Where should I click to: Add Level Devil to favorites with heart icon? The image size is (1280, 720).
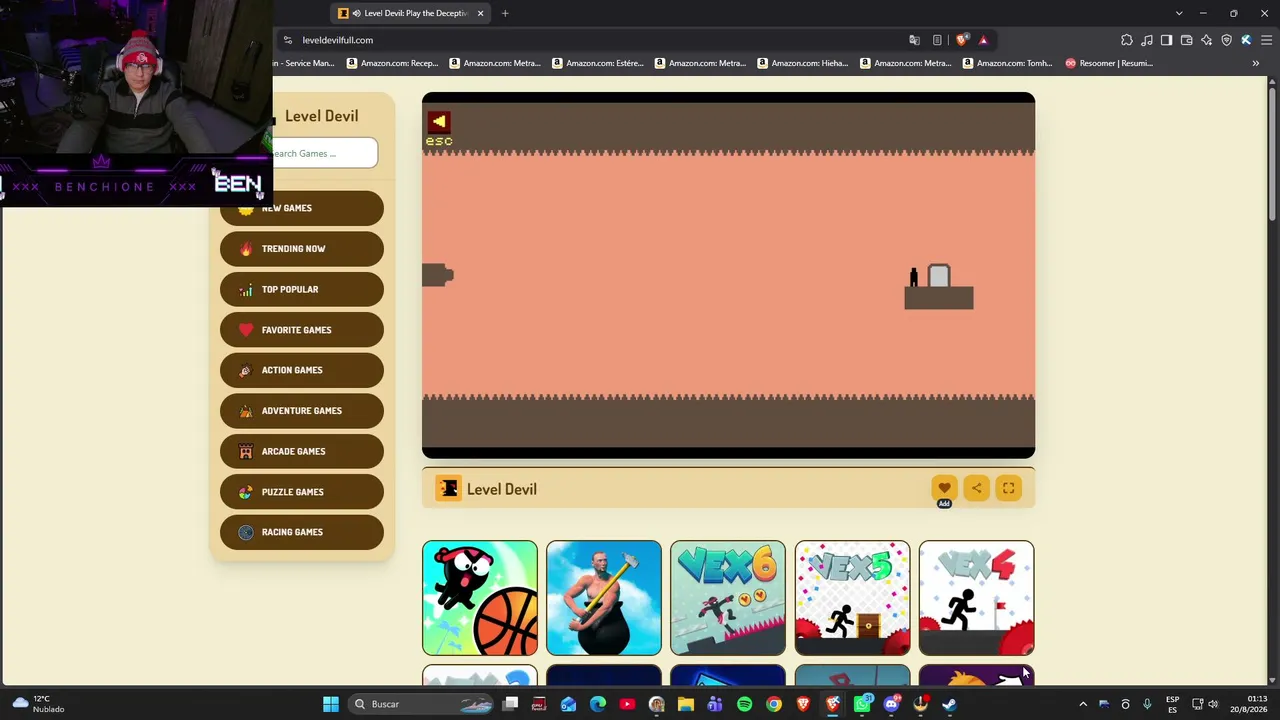tap(944, 488)
